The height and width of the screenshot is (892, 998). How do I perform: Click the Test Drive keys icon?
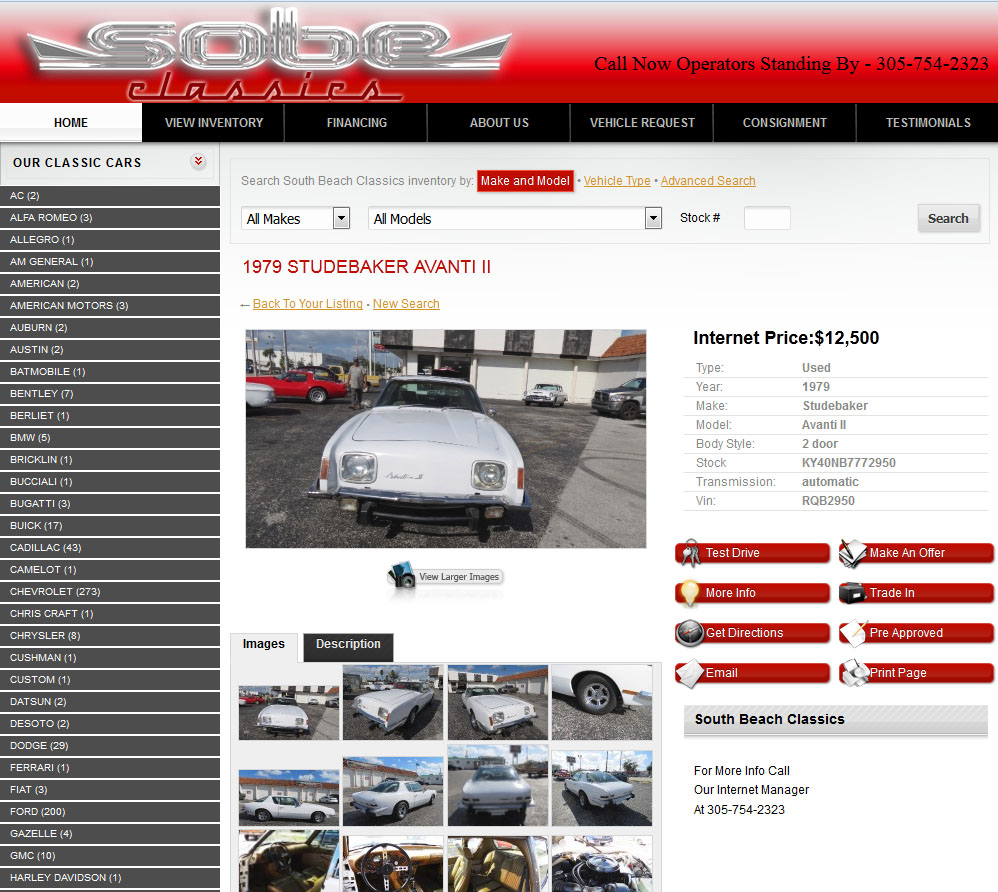688,553
